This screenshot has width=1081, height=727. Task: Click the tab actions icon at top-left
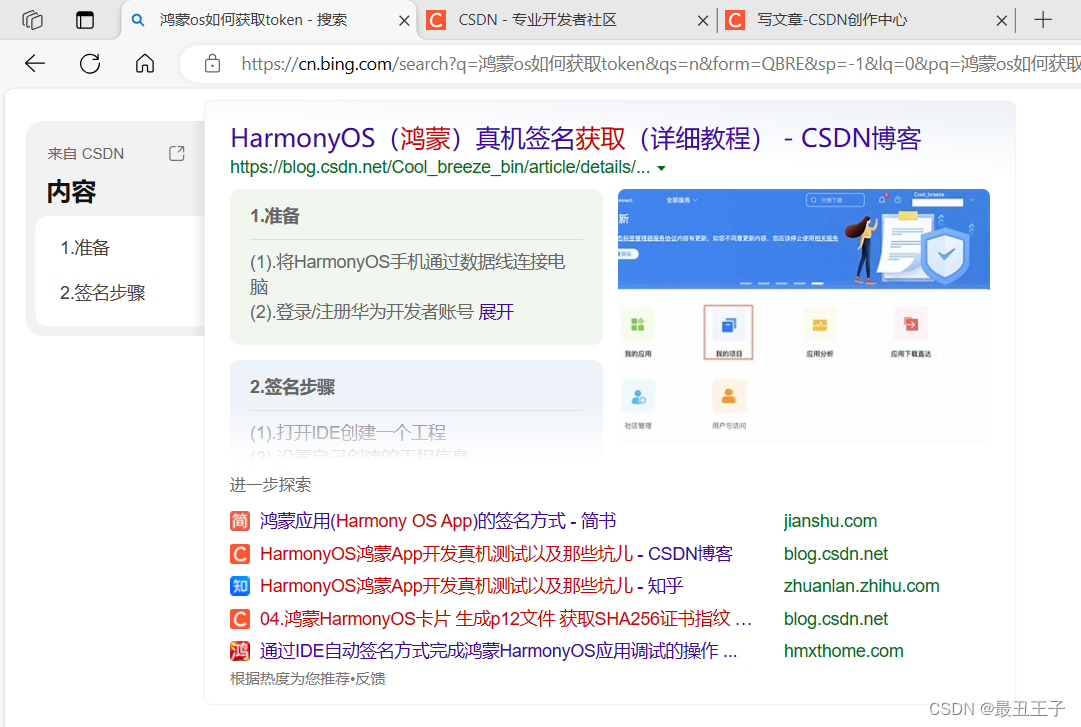[x=31, y=19]
